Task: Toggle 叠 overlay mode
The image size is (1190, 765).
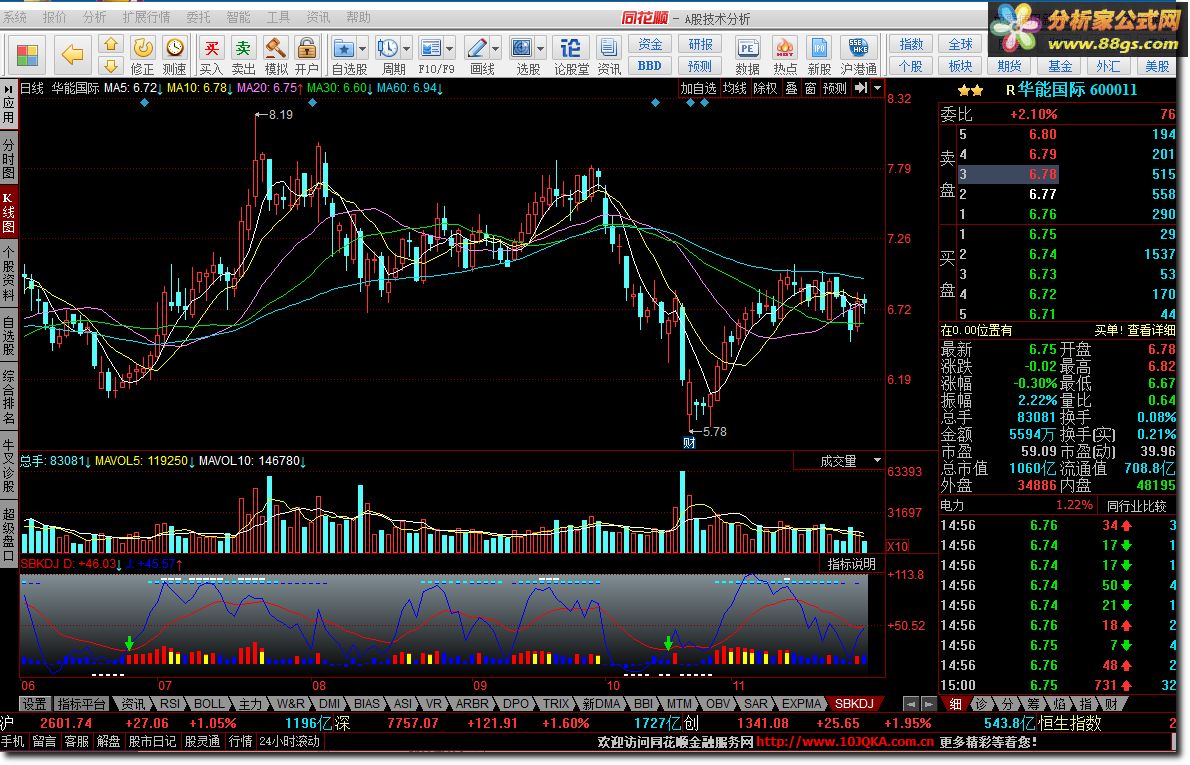Action: [x=792, y=88]
